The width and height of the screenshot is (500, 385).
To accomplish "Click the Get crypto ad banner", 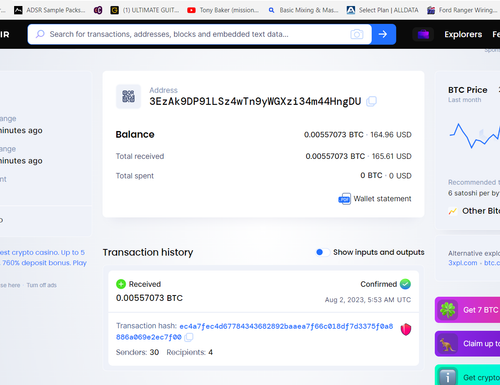I will click(x=467, y=375).
